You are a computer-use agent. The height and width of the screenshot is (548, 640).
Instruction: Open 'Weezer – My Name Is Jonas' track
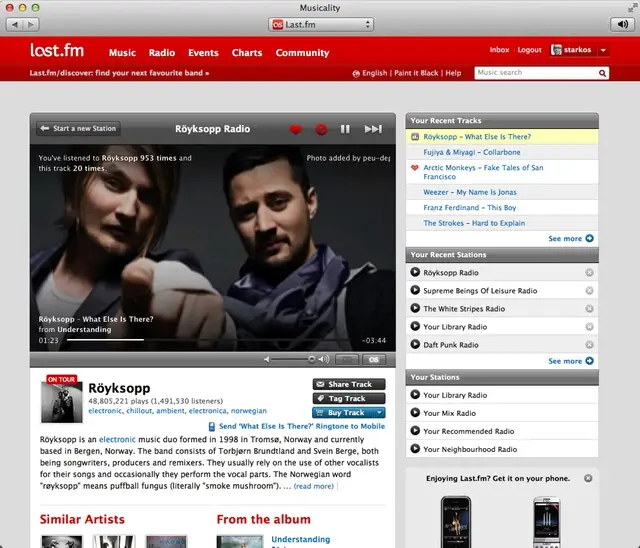tap(469, 192)
